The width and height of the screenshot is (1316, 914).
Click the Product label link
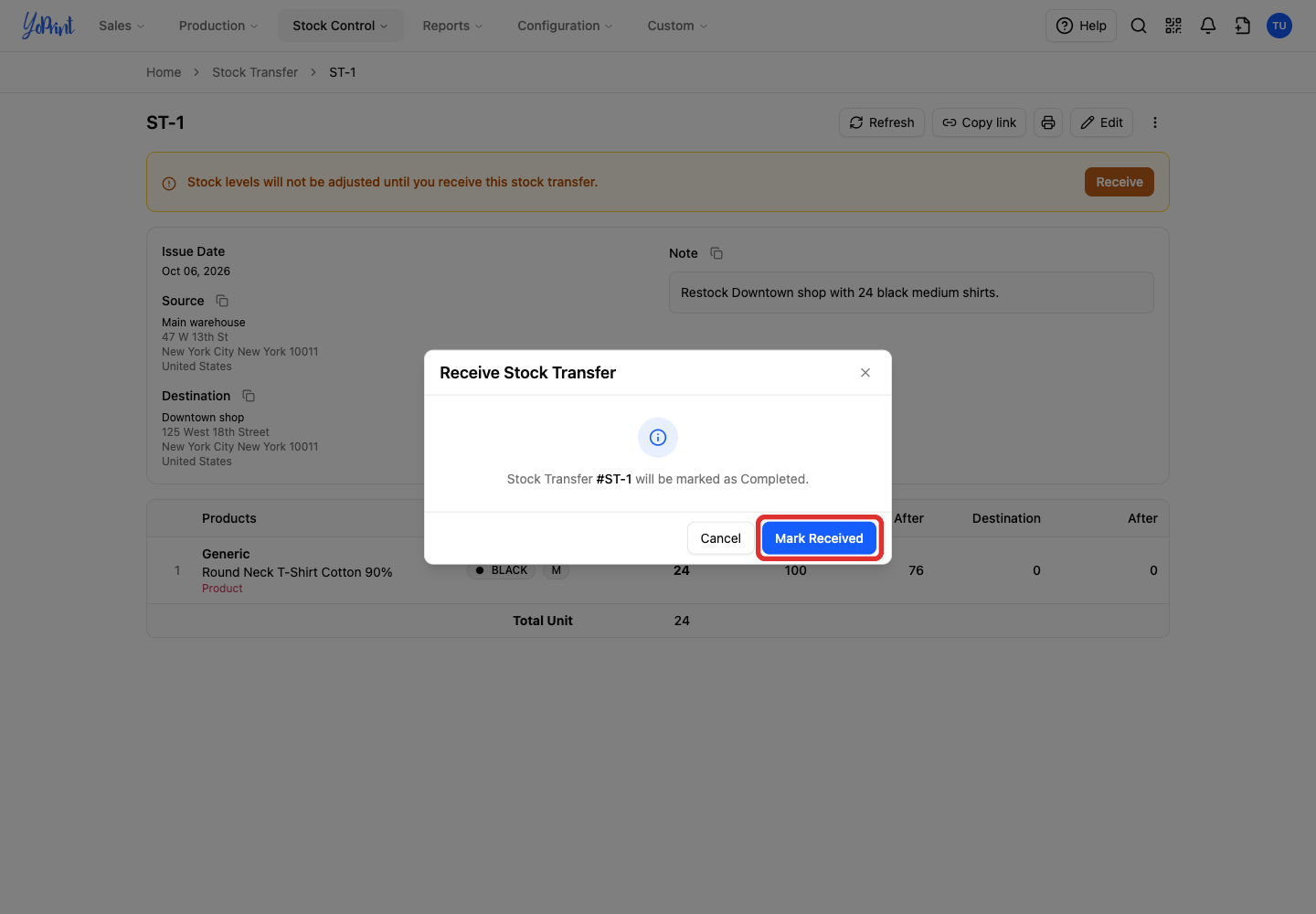[222, 589]
